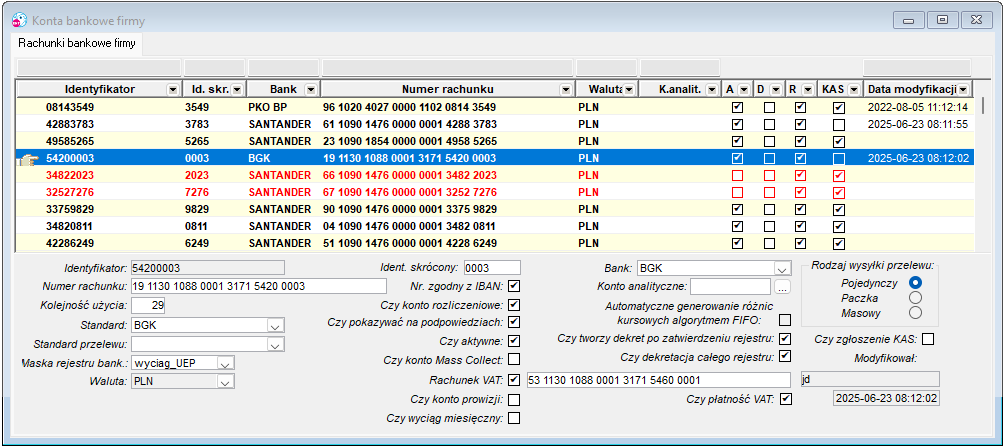The height and width of the screenshot is (447, 1004).
Task: Click the ellipsis button beside Konto analityczne
Action: coord(783,286)
